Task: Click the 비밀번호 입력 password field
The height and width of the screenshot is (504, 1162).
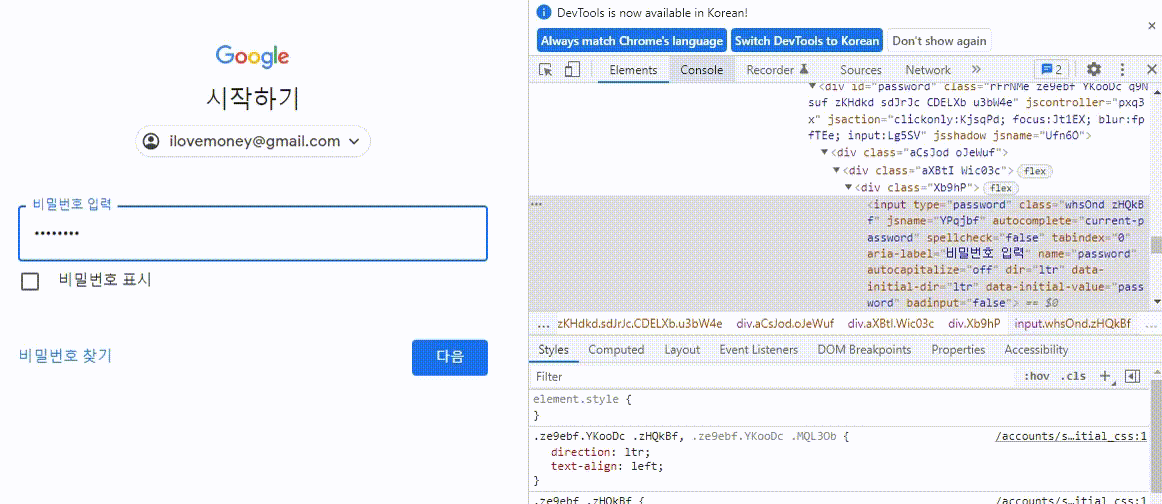Action: [x=253, y=233]
